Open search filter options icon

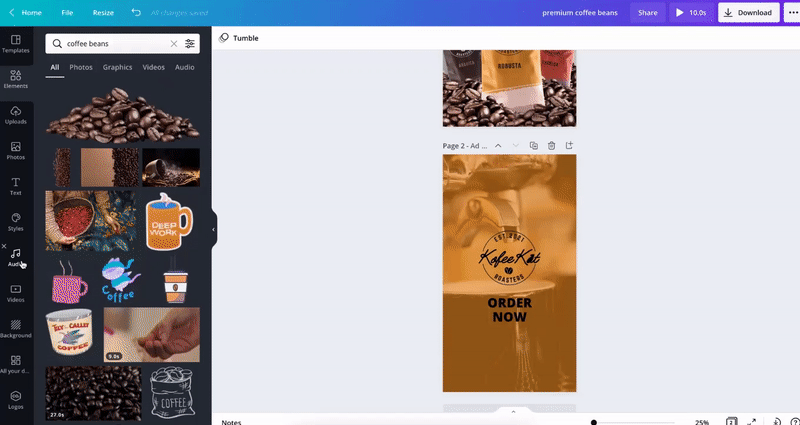pos(190,44)
